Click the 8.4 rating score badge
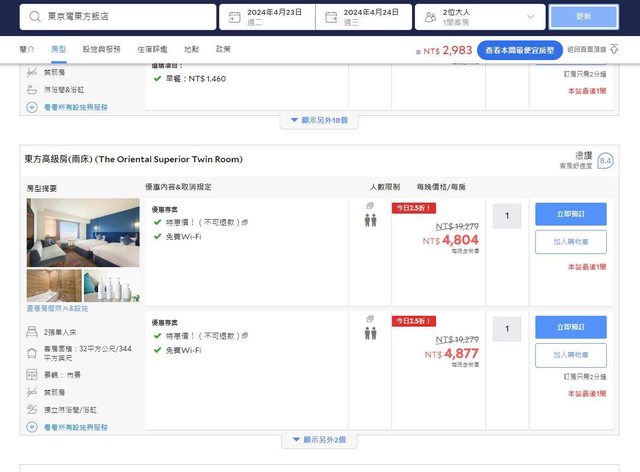This screenshot has height=472, width=640. (605, 161)
